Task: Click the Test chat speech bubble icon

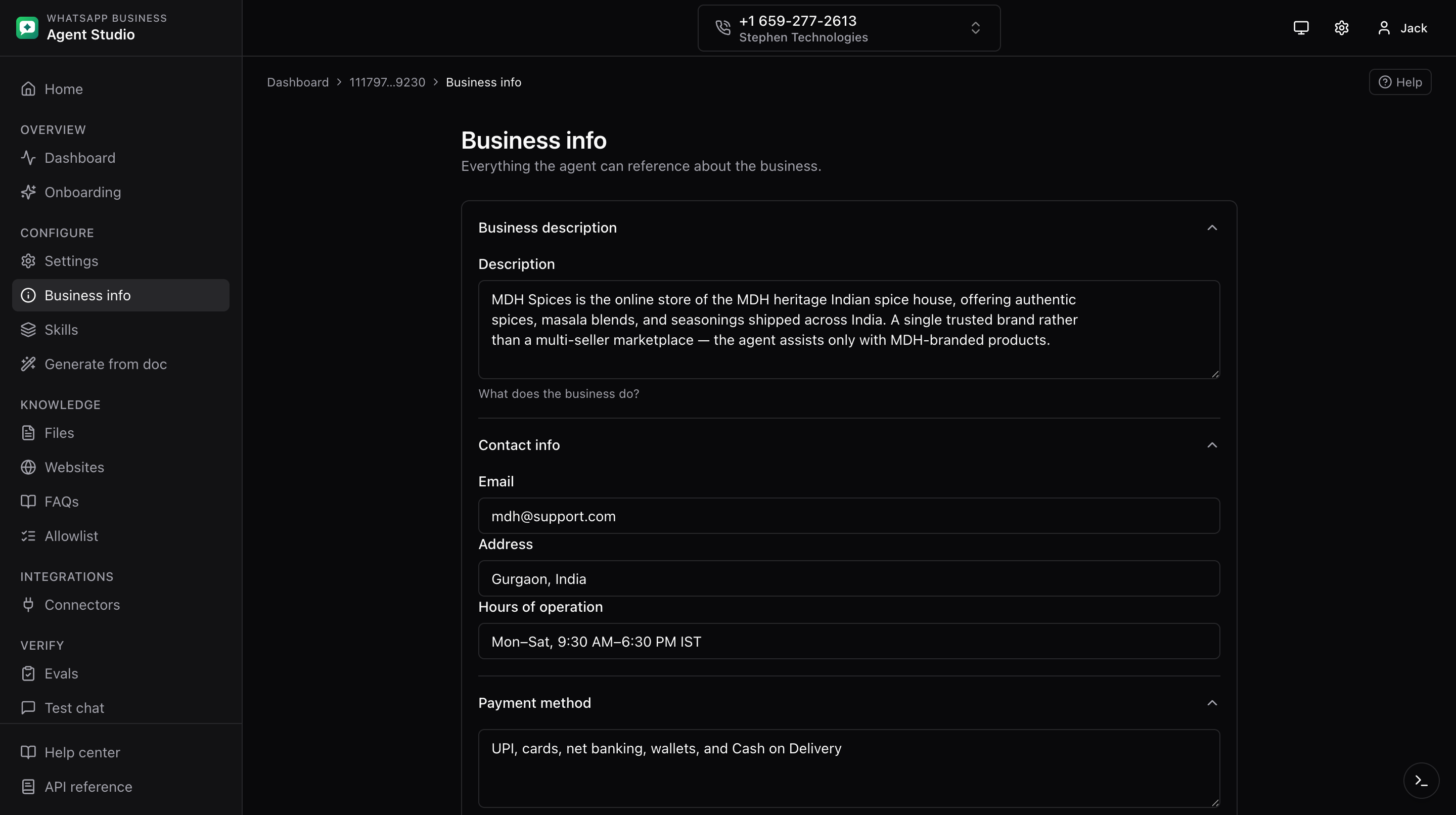Action: tap(28, 708)
